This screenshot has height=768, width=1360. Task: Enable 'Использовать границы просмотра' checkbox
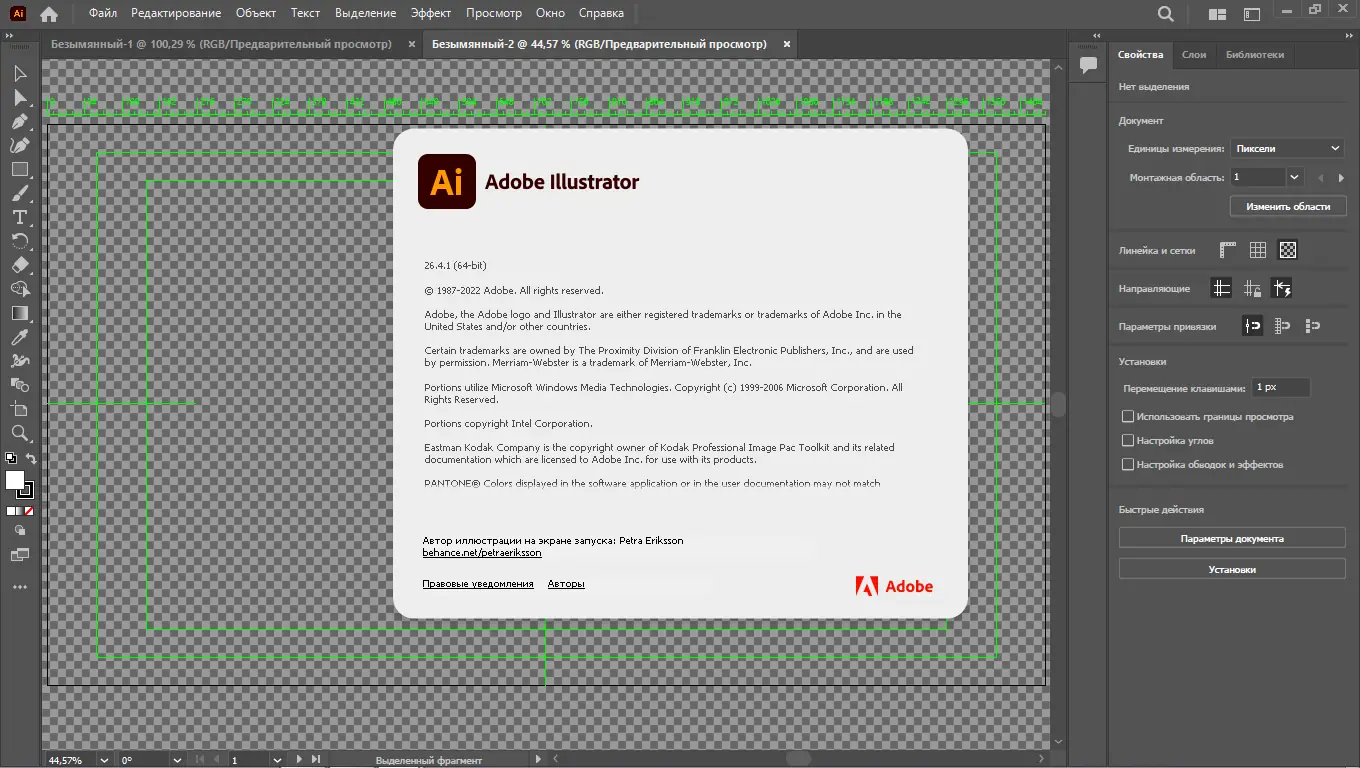1128,417
